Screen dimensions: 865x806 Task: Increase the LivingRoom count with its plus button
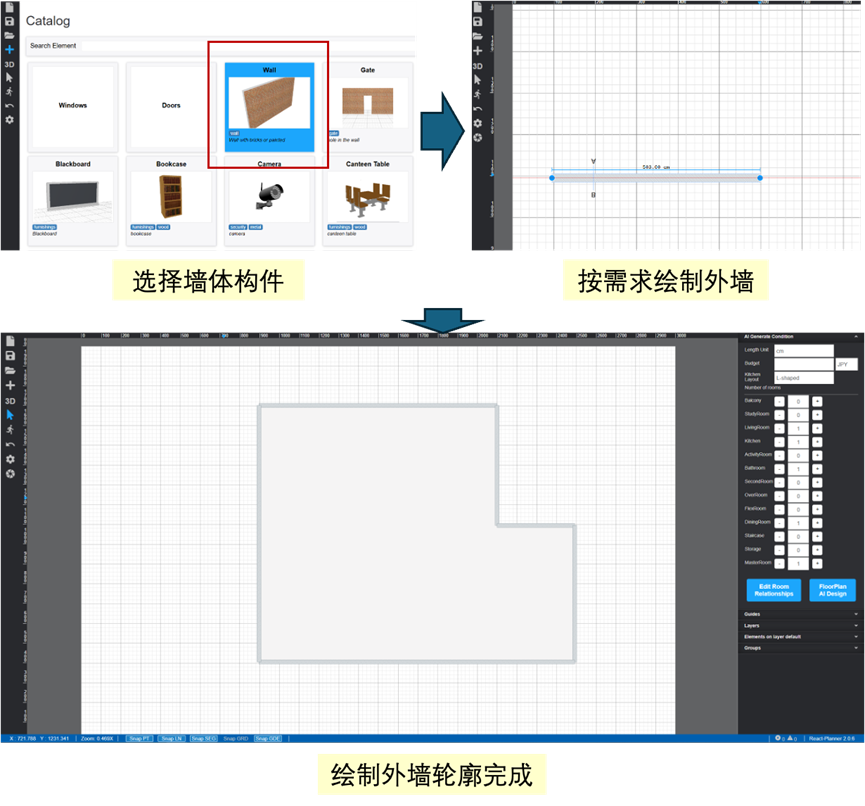click(817, 428)
